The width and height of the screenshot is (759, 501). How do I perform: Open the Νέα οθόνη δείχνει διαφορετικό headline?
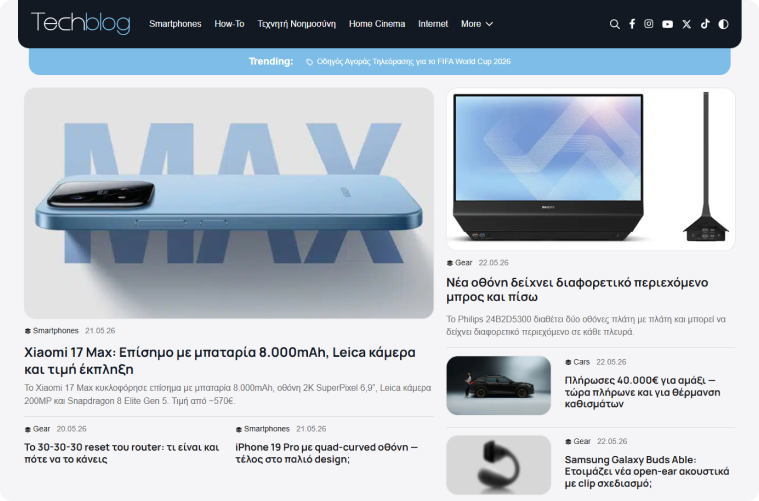577,289
